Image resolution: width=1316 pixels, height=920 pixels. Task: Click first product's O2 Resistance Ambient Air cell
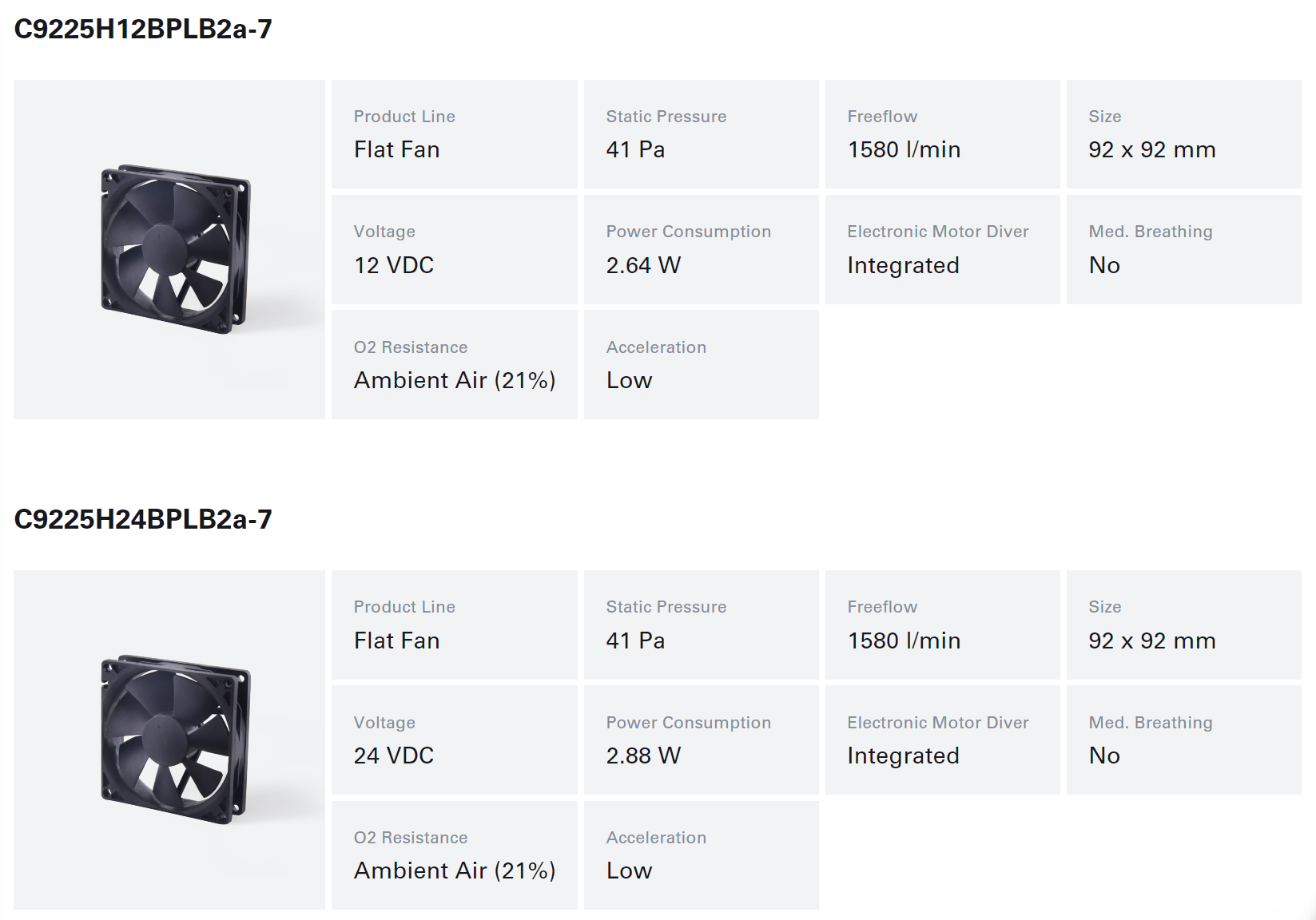[455, 365]
